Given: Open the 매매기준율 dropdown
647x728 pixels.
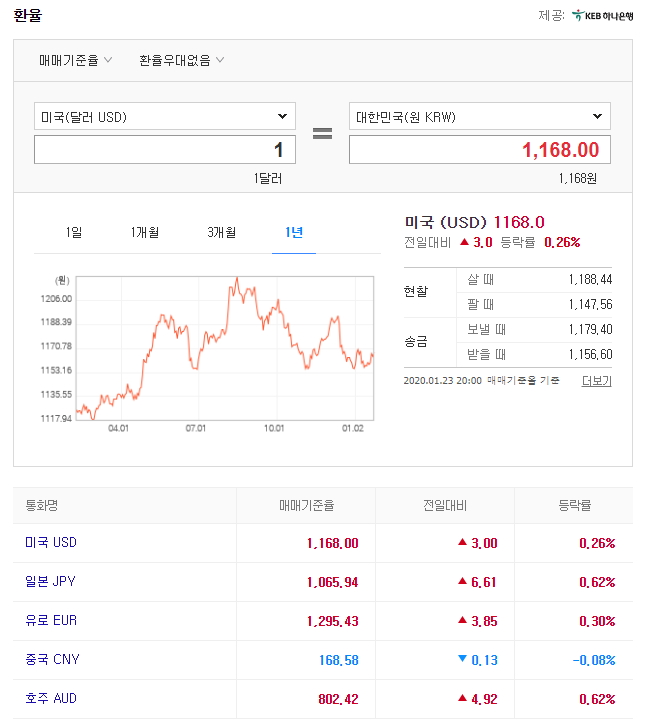Looking at the screenshot, I should click(x=75, y=60).
